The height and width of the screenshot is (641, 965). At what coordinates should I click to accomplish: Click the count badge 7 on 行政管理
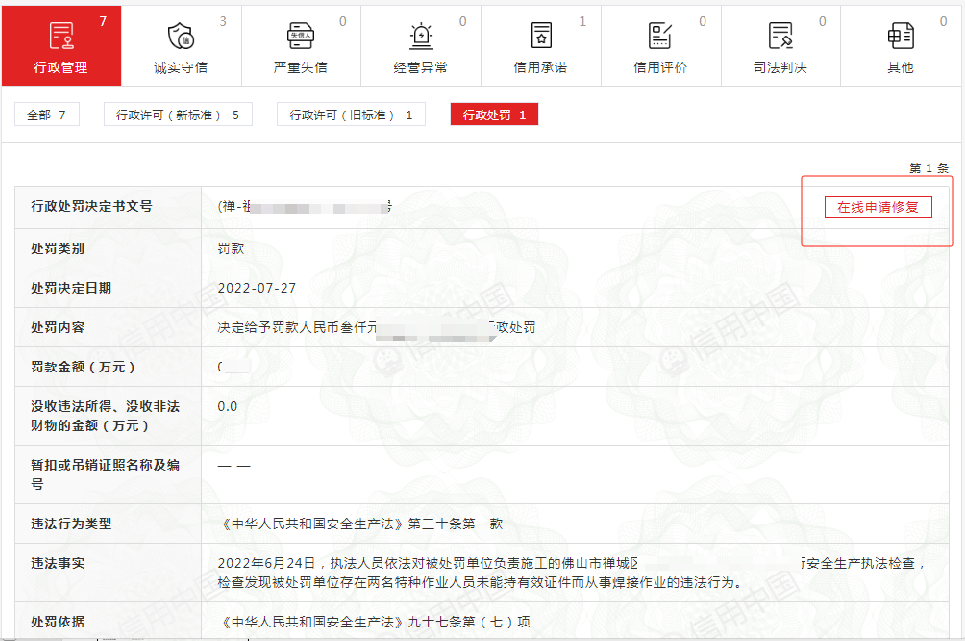point(103,22)
